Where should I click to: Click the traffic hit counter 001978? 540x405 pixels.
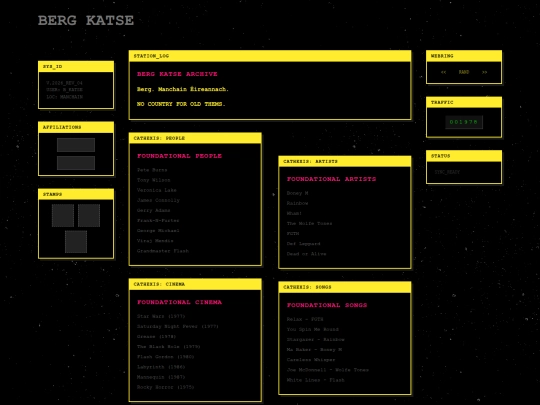(464, 122)
